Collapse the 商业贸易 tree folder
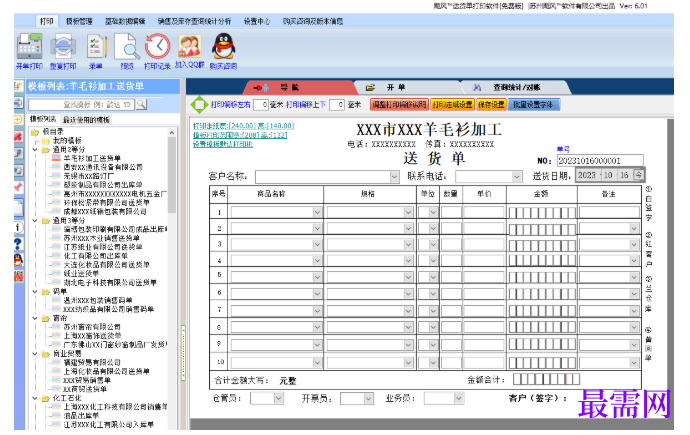Viewport: 690px width, 435px height. click(x=35, y=354)
